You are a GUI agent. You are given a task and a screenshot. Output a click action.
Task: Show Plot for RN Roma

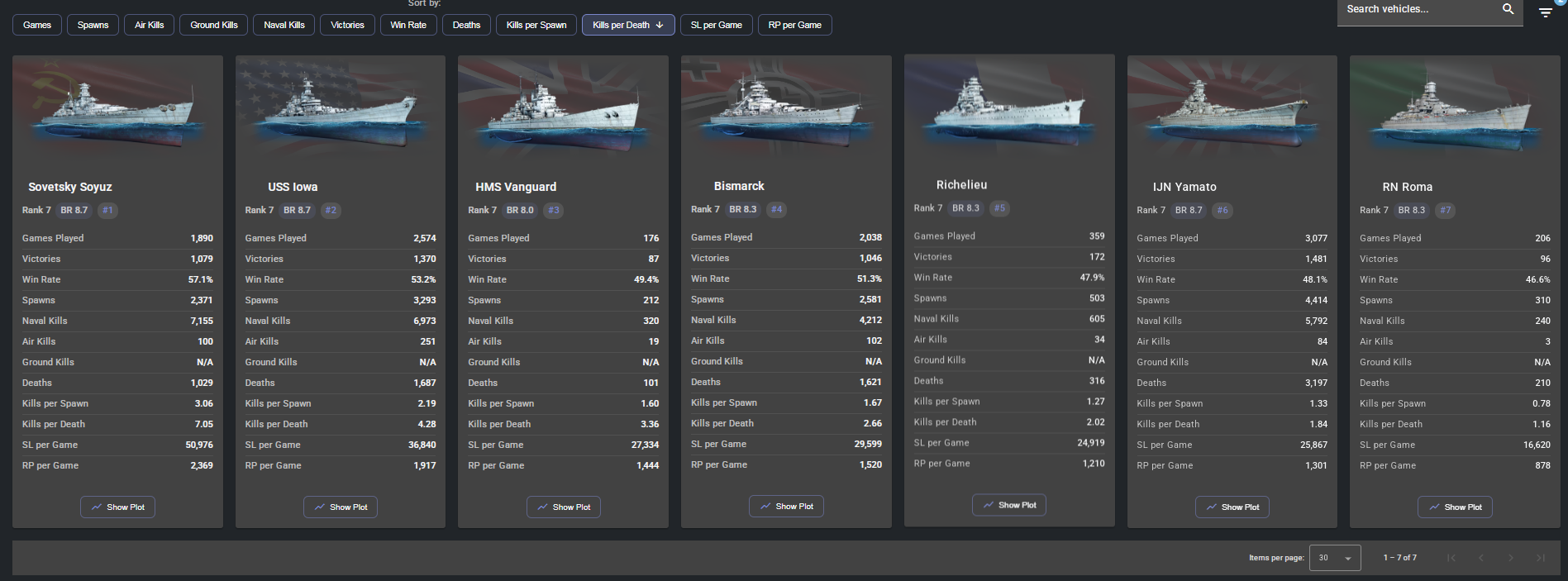[x=1455, y=507]
